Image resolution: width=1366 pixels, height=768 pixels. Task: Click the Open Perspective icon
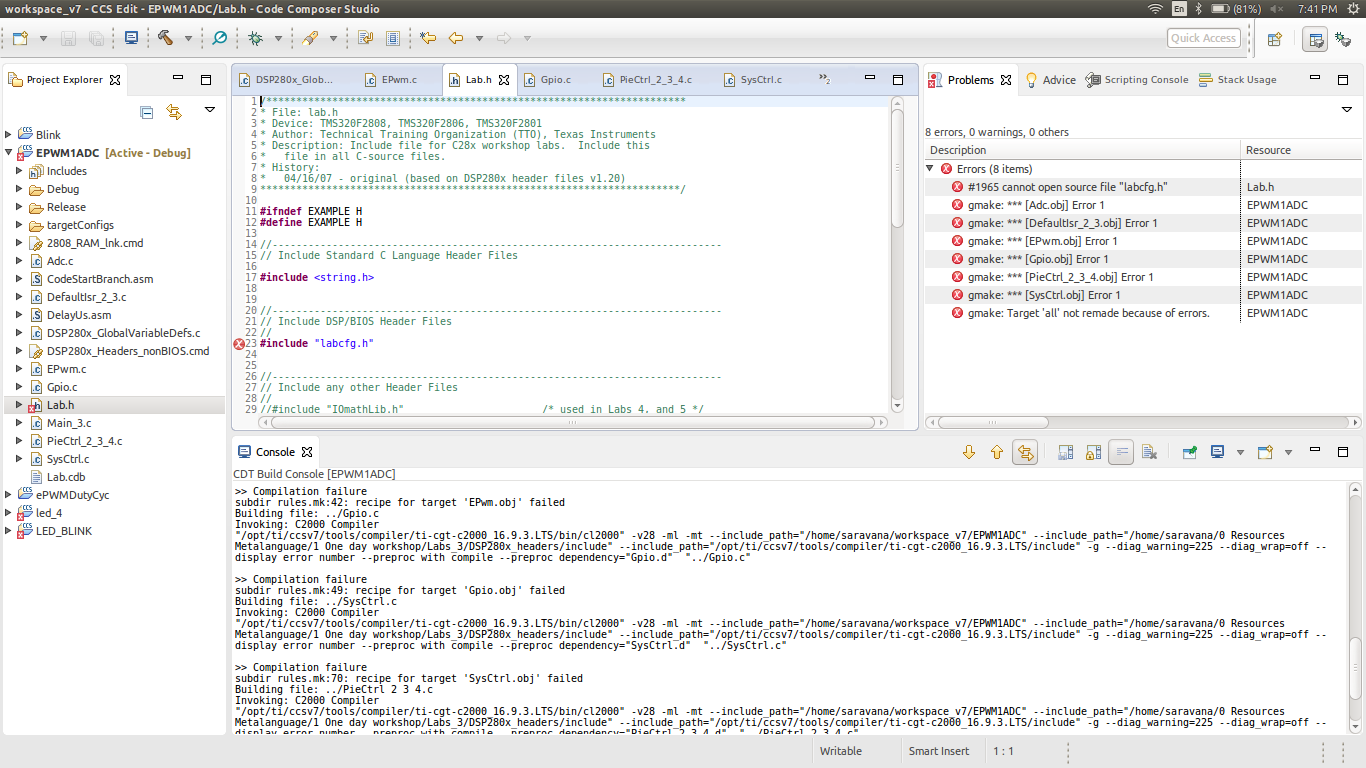point(1275,39)
